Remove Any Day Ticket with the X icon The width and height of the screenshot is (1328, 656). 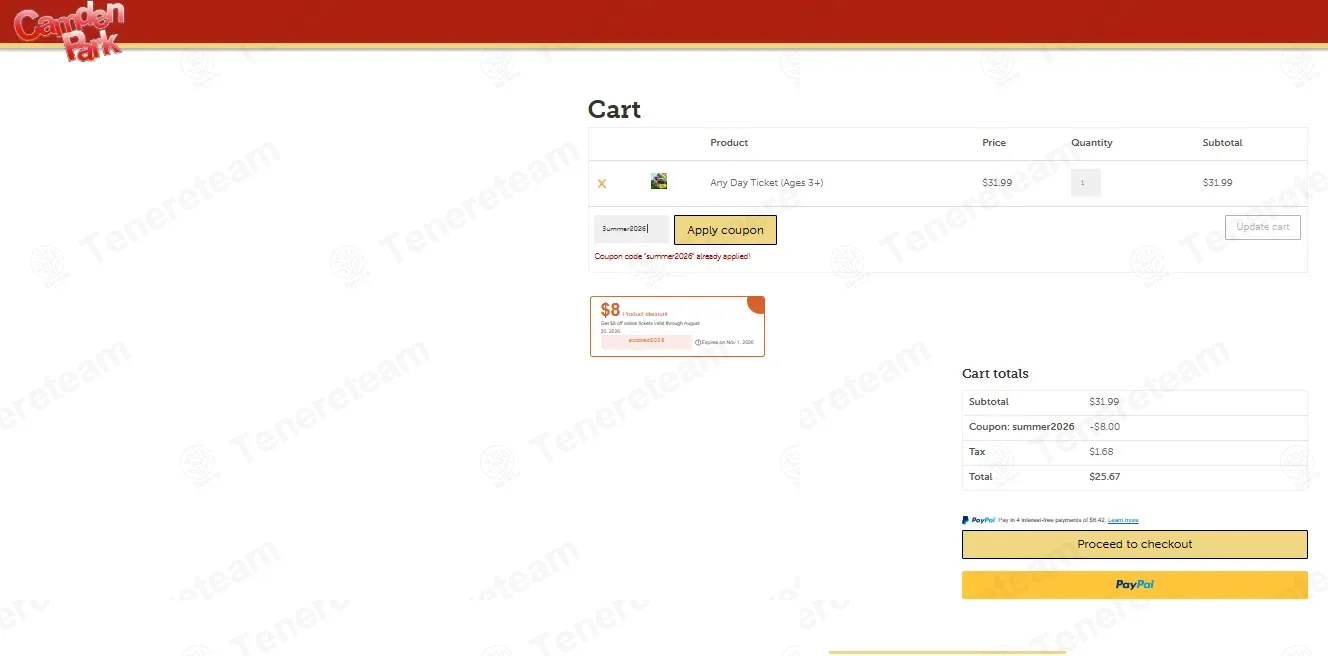[x=602, y=183]
